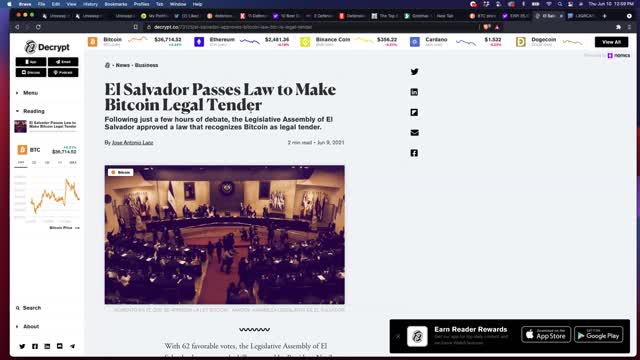Click the browser reload icon
The image size is (640, 360).
click(x=38, y=27)
